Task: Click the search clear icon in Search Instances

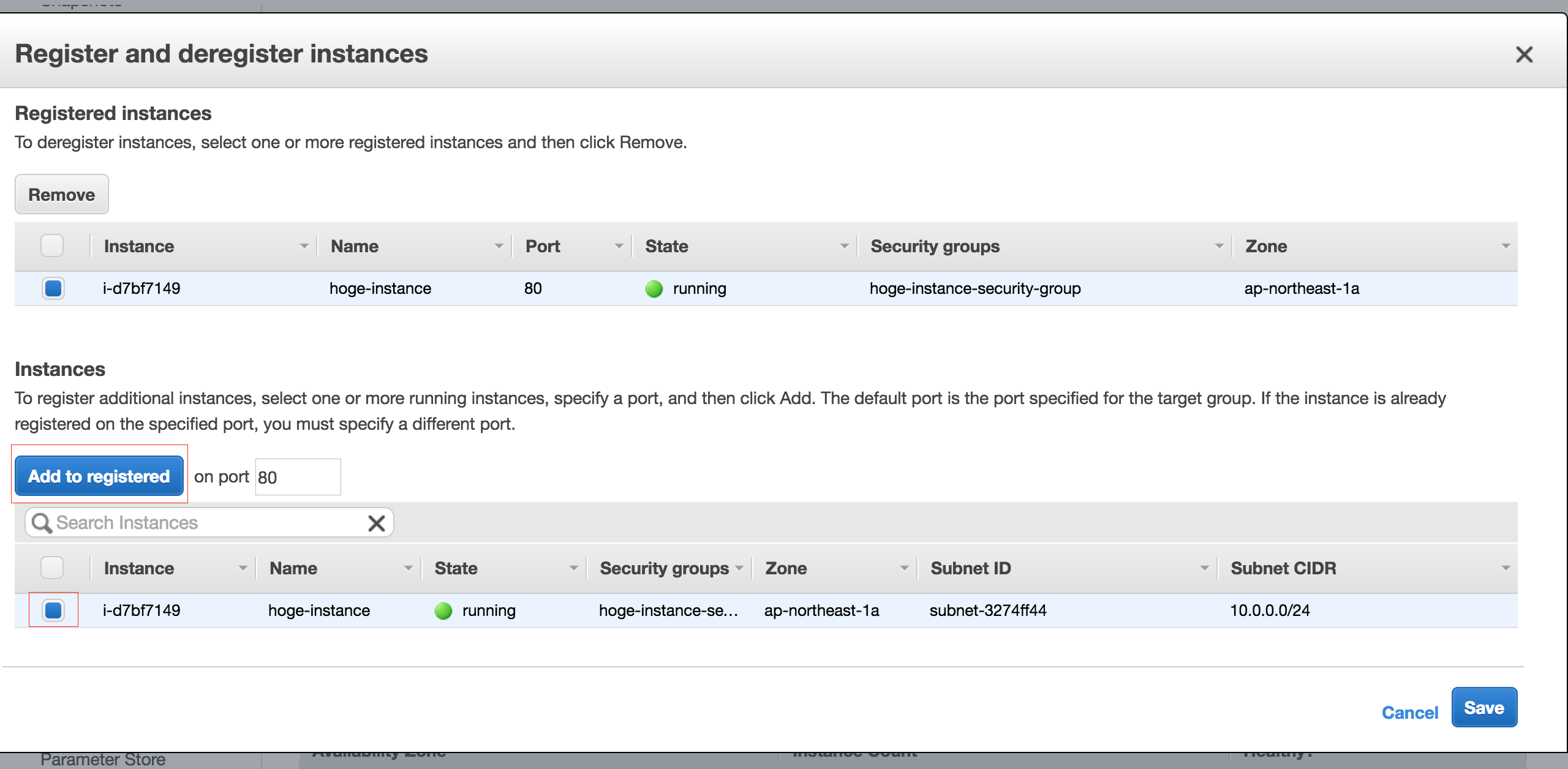Action: [377, 524]
